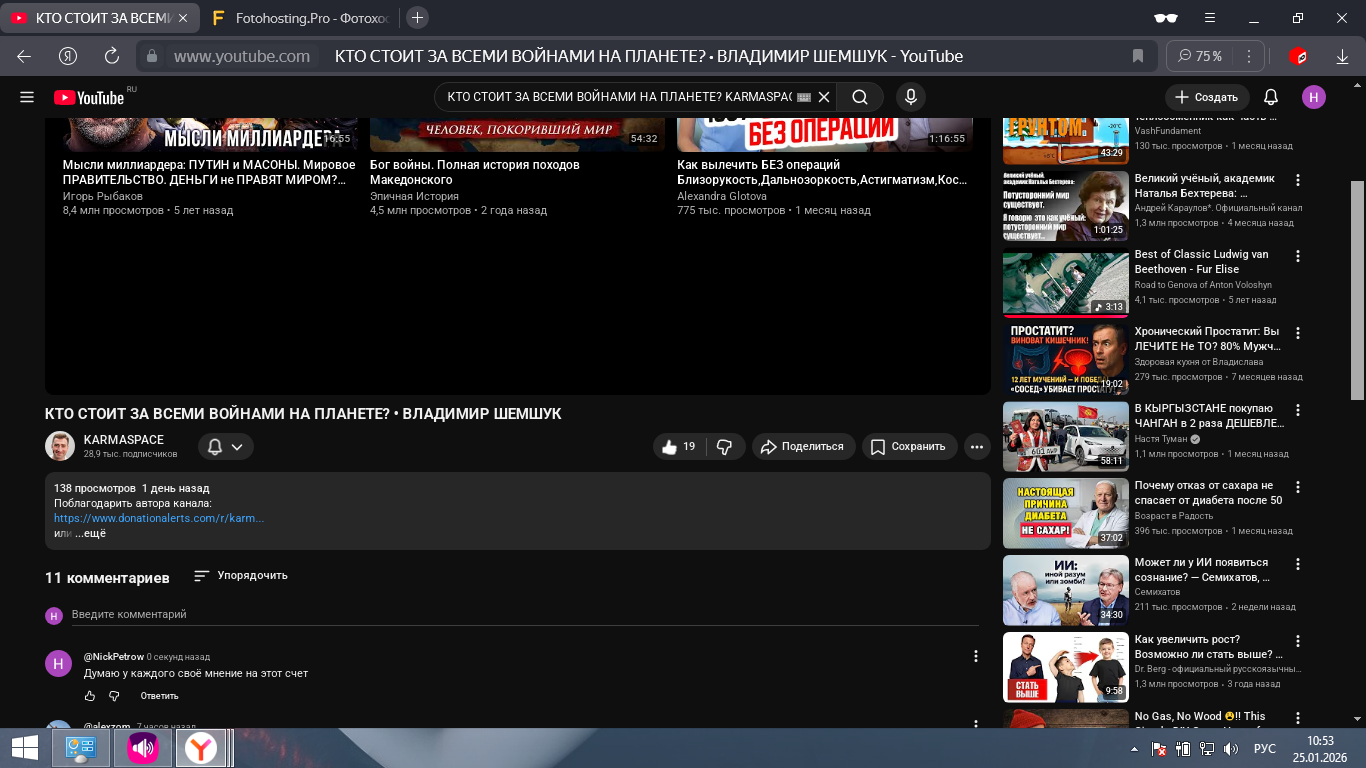Clear the YouTube search query
This screenshot has height=768, width=1366.
point(824,97)
